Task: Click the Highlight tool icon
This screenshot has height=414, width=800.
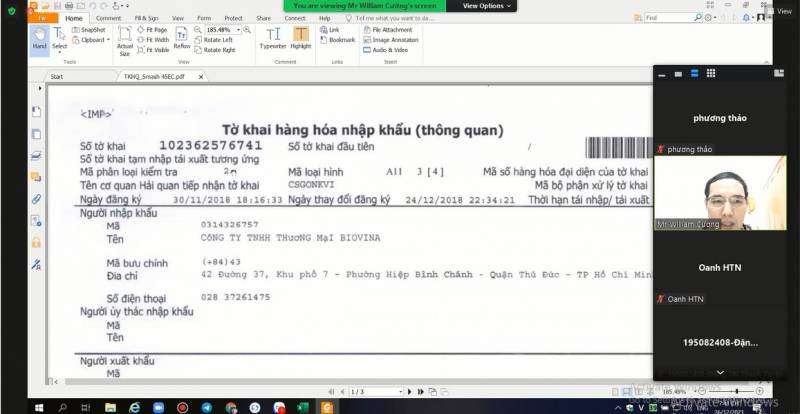Action: (301, 38)
